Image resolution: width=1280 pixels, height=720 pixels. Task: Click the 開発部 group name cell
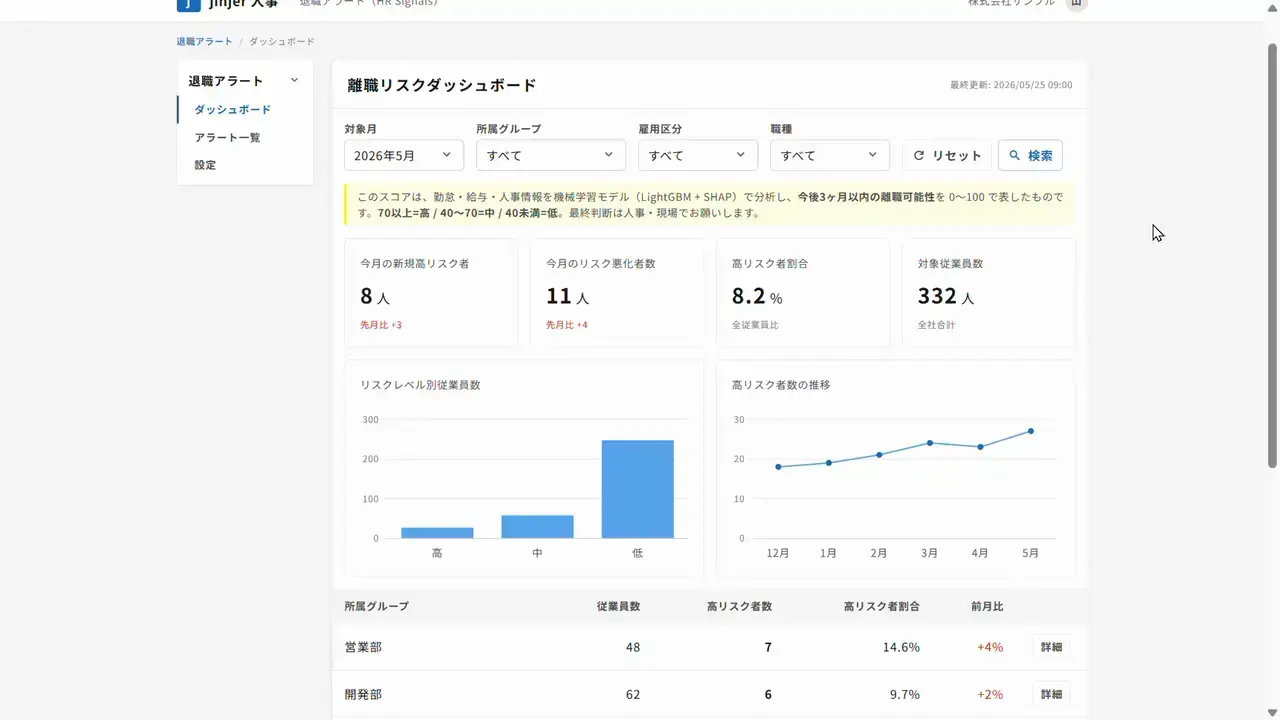pos(363,694)
